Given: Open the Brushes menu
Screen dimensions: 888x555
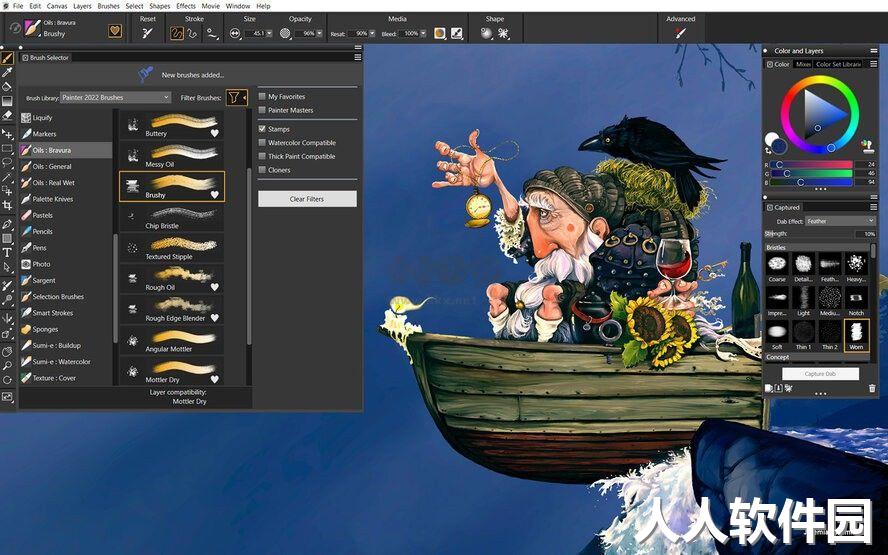Looking at the screenshot, I should click(x=108, y=6).
